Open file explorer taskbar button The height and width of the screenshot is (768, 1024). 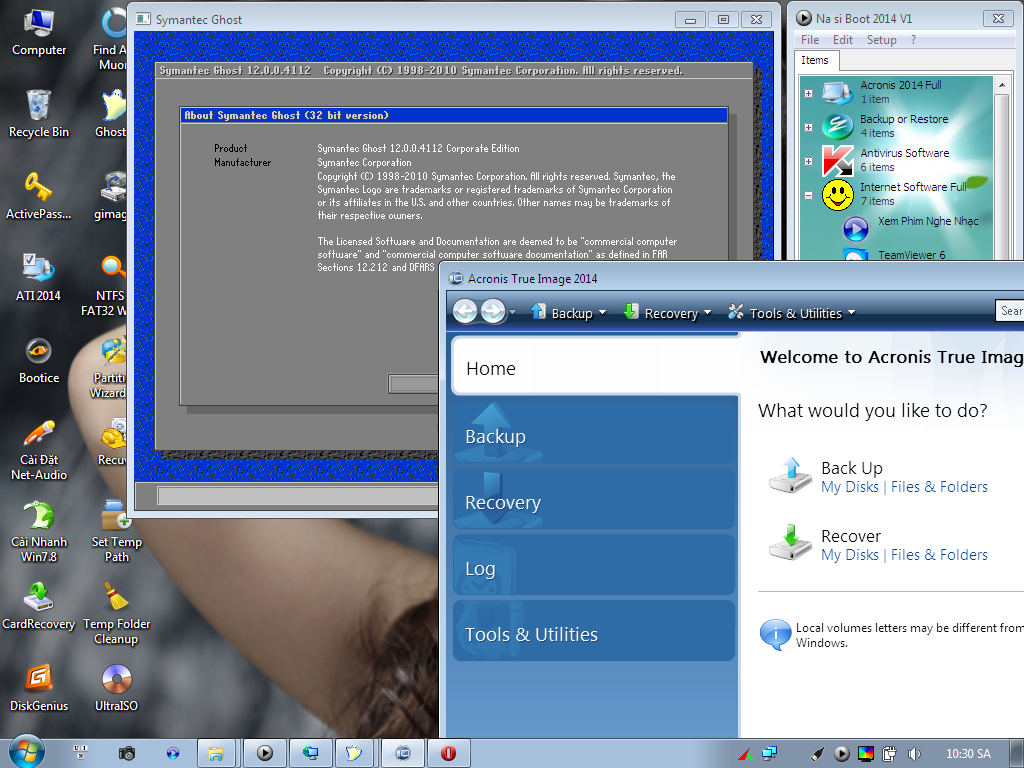coord(216,753)
